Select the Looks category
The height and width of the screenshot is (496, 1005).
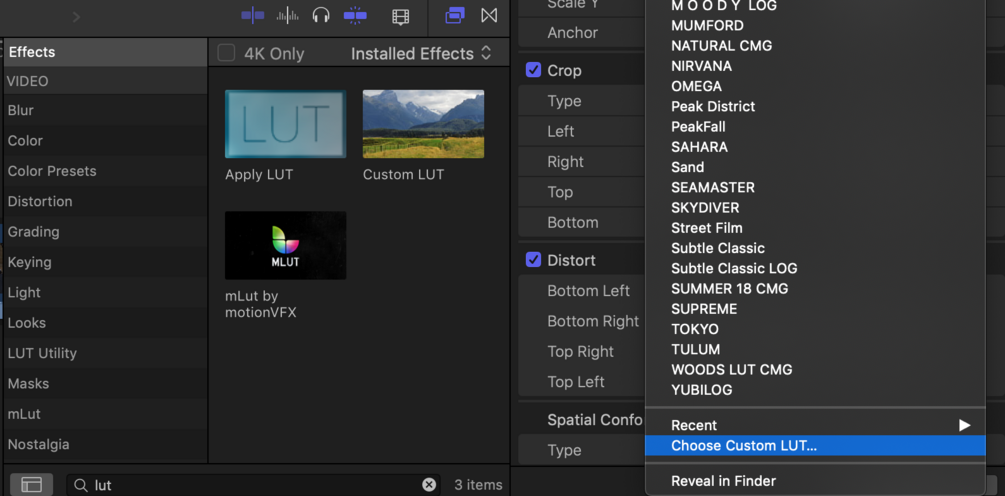coord(105,323)
